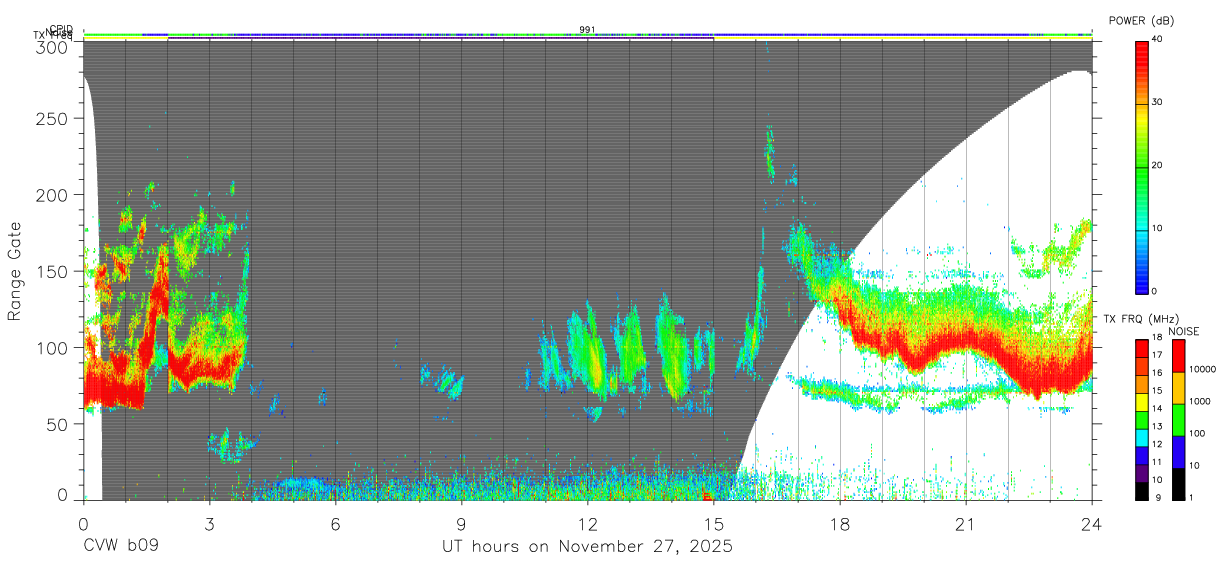Select the purple 10–11 MHz frequency swatch
The image size is (1228, 567).
pos(1142,471)
